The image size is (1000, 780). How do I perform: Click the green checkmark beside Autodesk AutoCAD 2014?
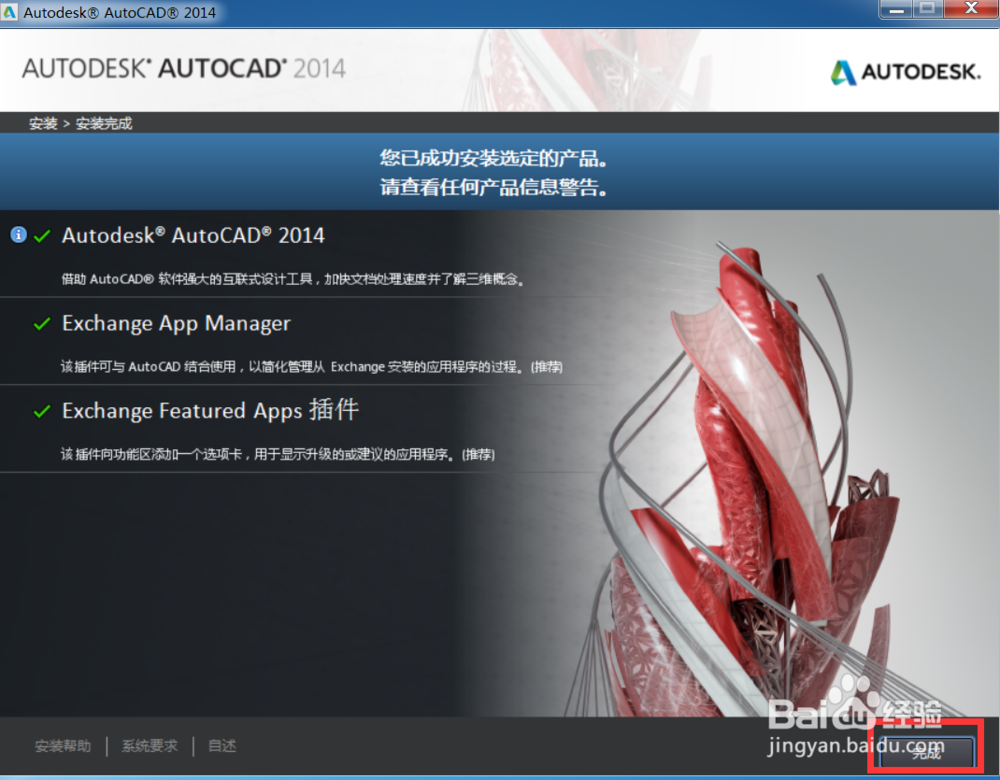click(x=41, y=236)
